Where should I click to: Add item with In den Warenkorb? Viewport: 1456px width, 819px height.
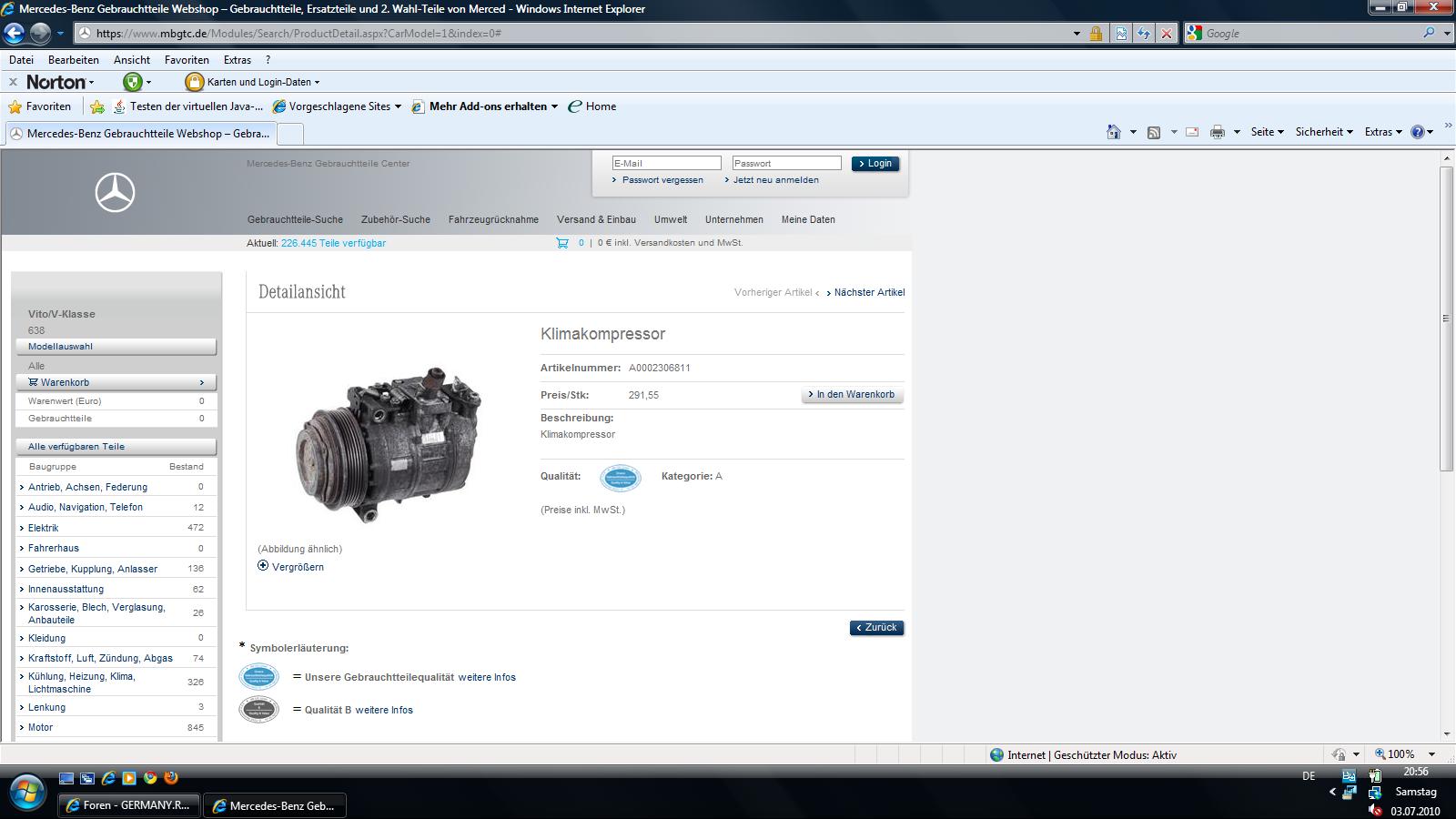point(853,395)
